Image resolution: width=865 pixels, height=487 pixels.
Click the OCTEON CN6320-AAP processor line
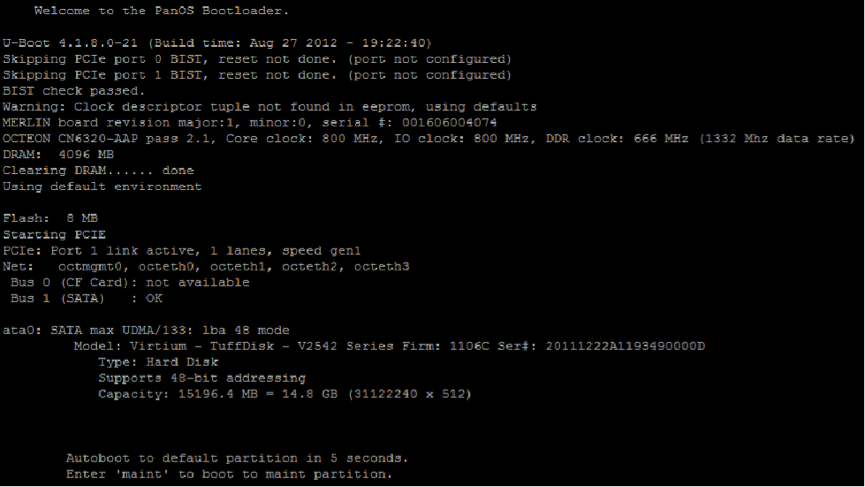(429, 138)
